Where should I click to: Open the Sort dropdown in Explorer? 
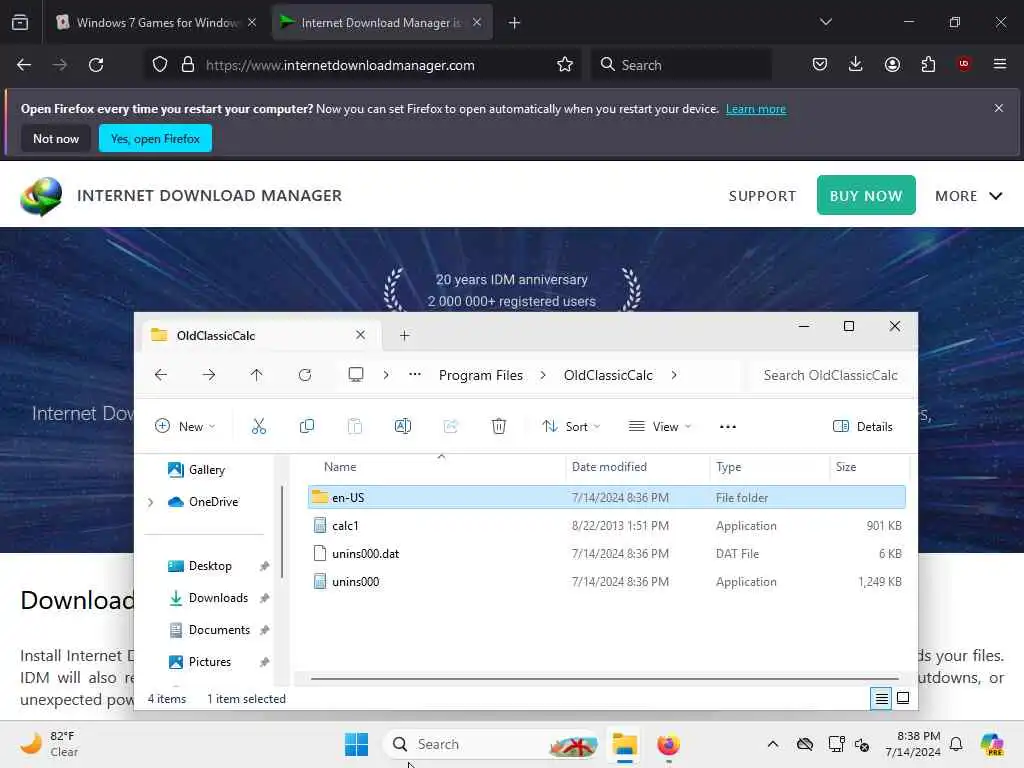(571, 426)
